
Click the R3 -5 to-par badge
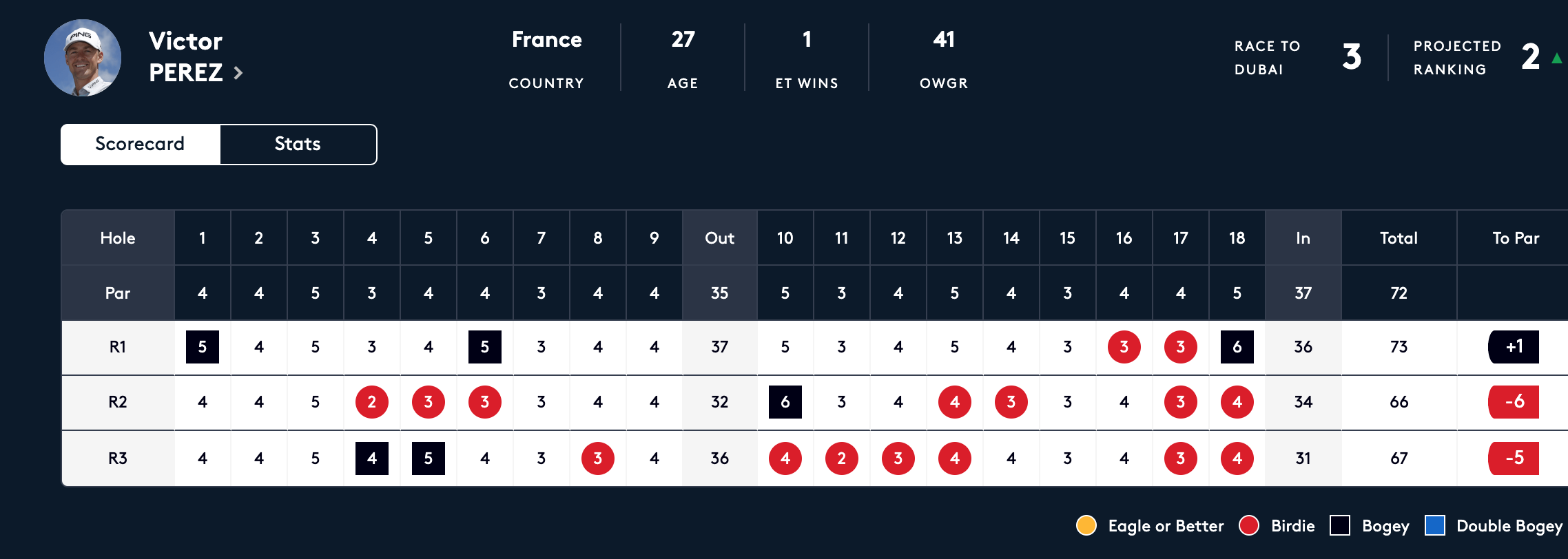pyautogui.click(x=1514, y=458)
